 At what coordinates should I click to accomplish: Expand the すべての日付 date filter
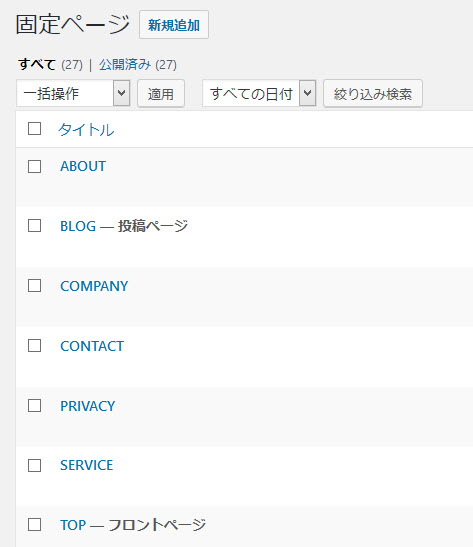(259, 93)
